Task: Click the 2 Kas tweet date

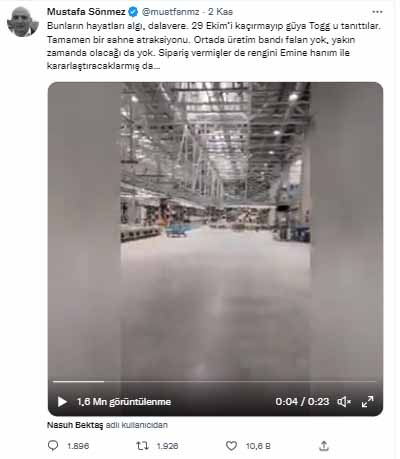Action: pyautogui.click(x=220, y=12)
